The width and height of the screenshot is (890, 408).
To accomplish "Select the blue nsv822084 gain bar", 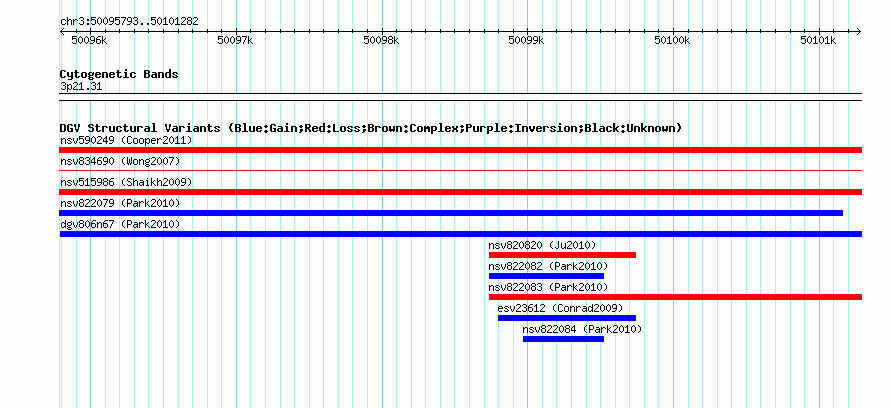I will [x=564, y=339].
